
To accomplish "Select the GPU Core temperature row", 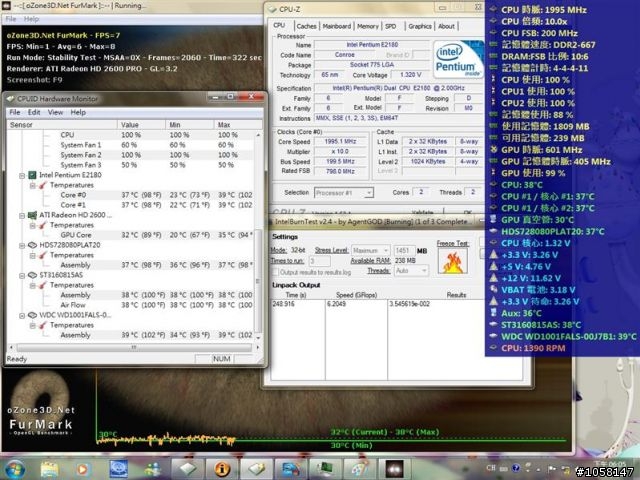I will click(131, 235).
